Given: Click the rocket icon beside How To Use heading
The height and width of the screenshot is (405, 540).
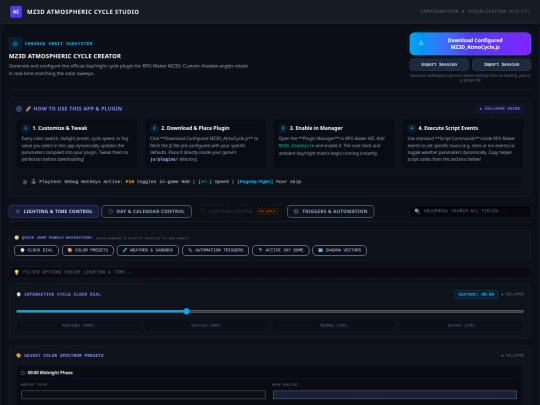Looking at the screenshot, I should [x=28, y=109].
